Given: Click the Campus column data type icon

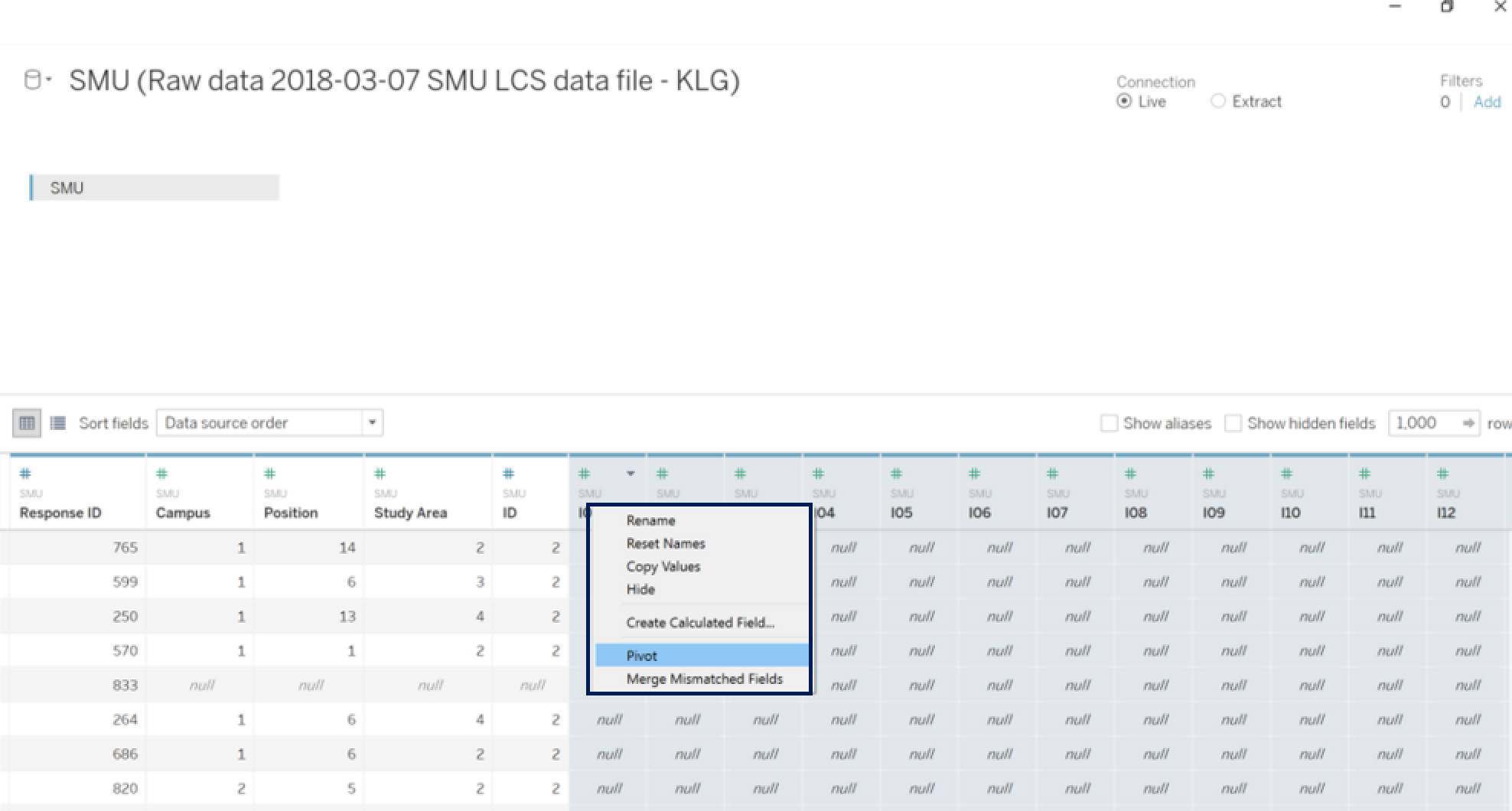Looking at the screenshot, I should tap(161, 474).
